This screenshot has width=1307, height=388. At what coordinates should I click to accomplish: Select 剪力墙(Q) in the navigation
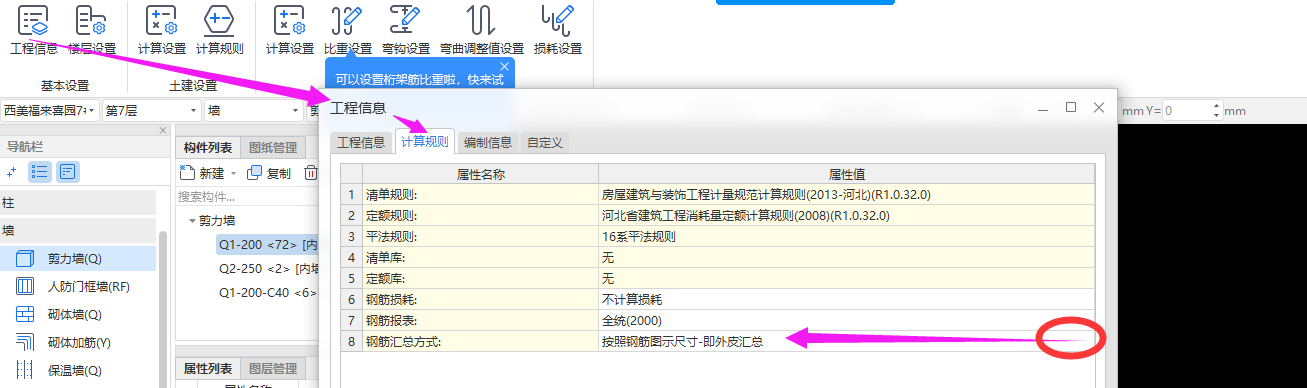point(78,258)
